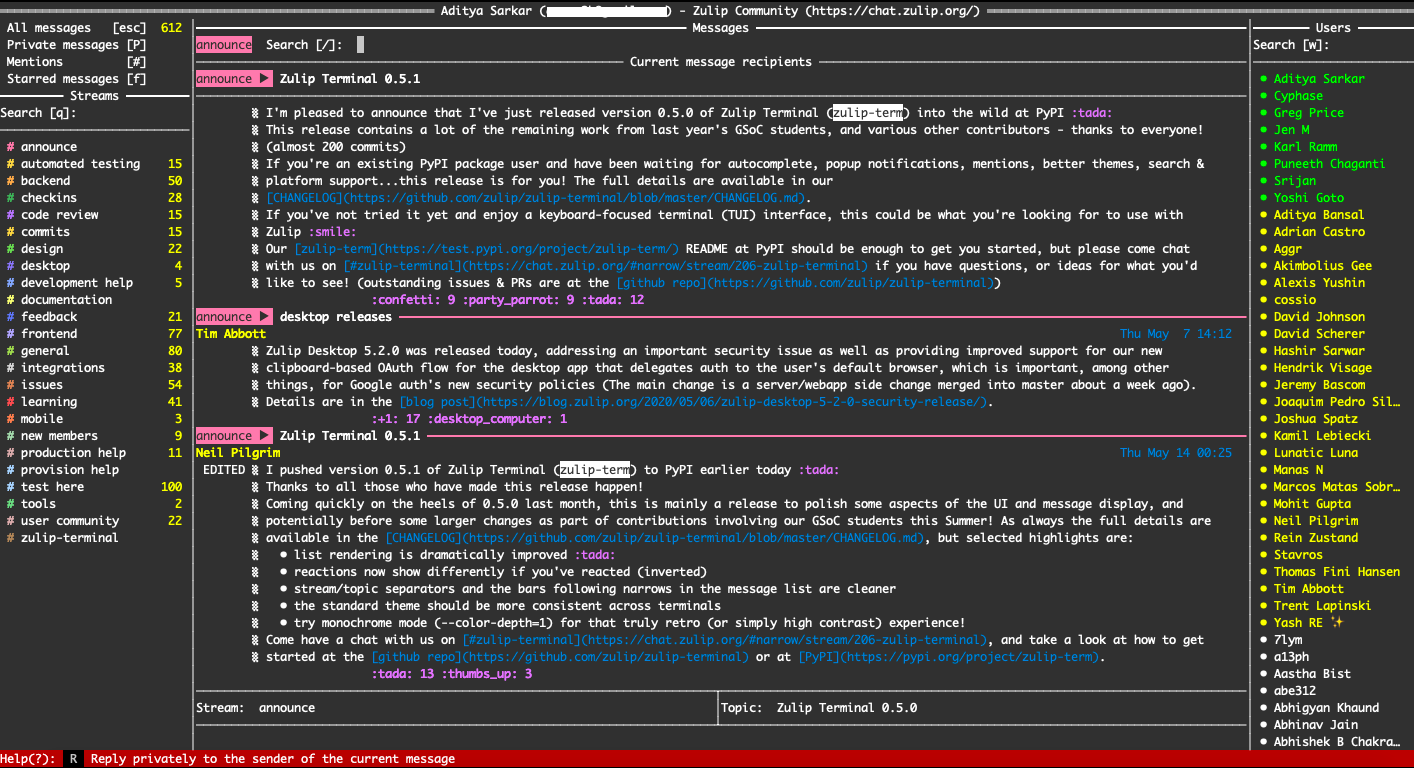Click the :party_parrot: 9 reaction

click(x=520, y=300)
